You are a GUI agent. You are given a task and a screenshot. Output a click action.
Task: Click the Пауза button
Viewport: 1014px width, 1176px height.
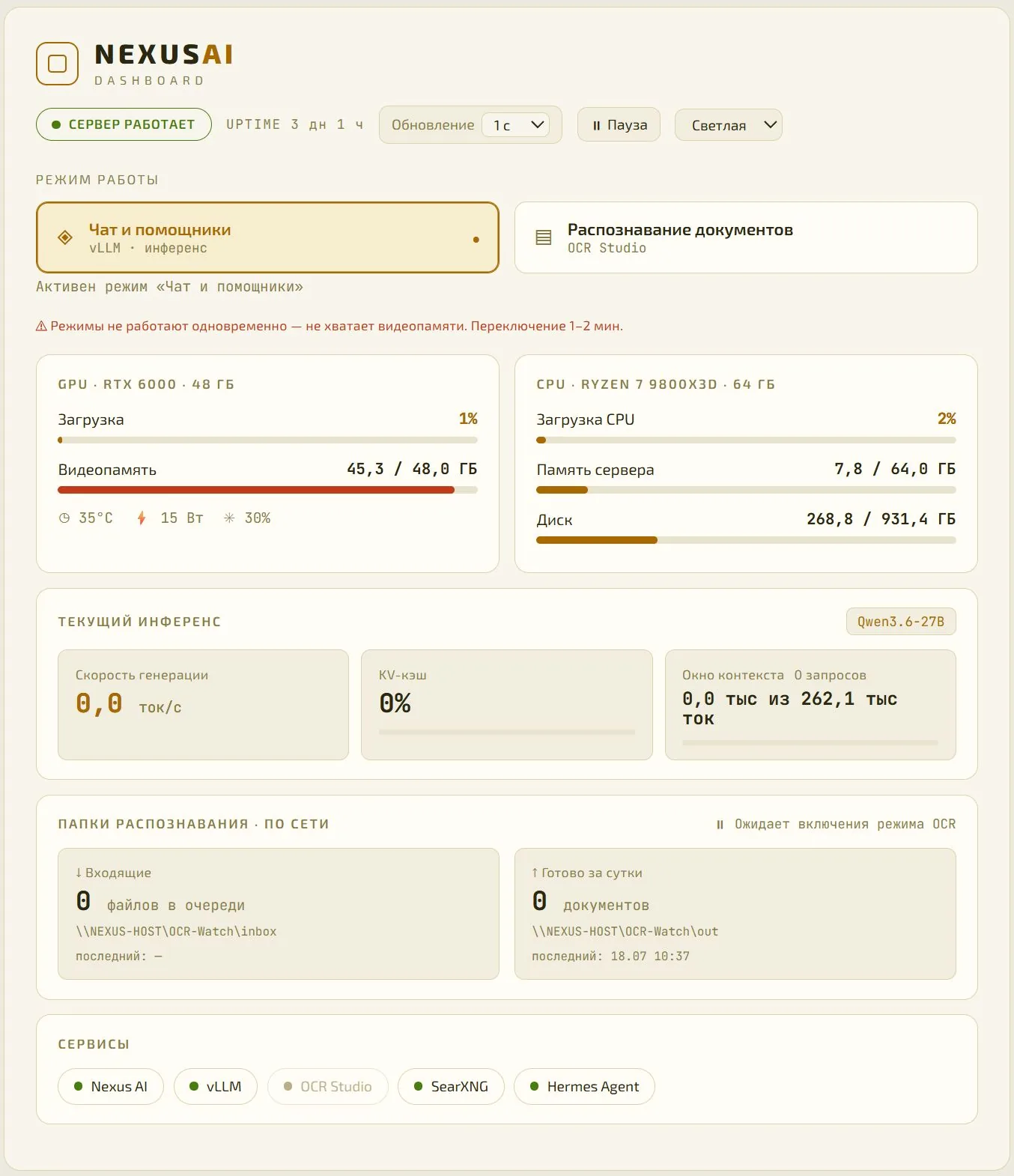[619, 125]
